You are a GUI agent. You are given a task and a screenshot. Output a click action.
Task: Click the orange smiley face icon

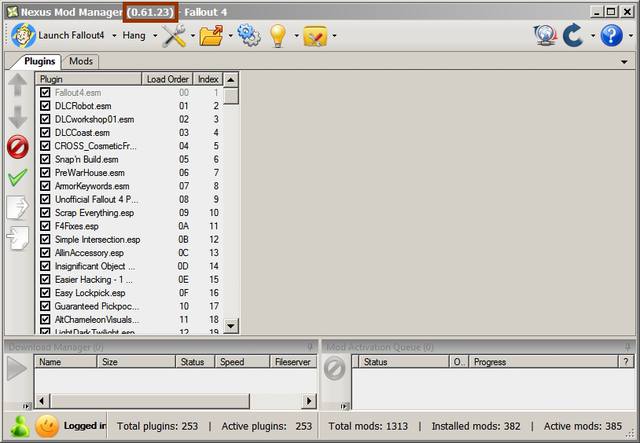tap(47, 426)
